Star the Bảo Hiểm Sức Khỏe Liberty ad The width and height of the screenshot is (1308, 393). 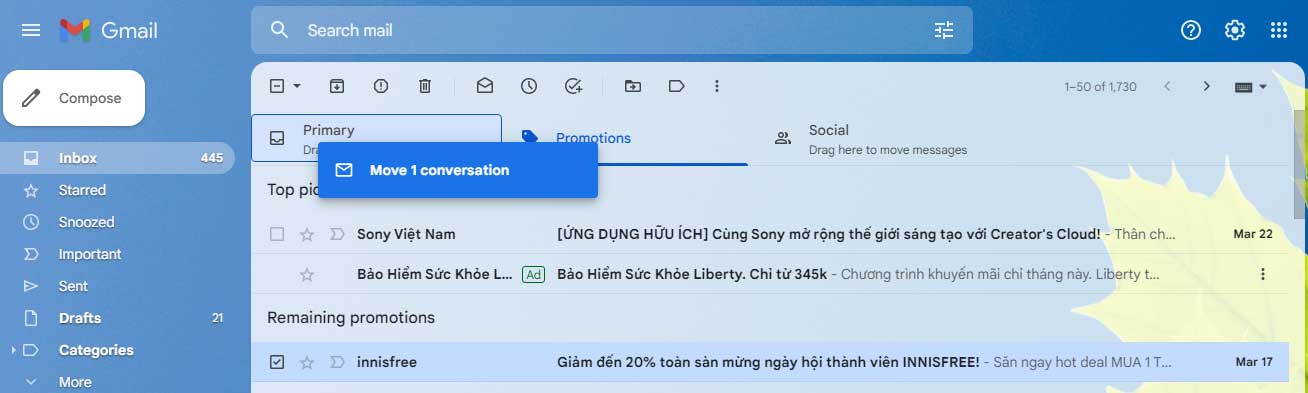click(307, 274)
